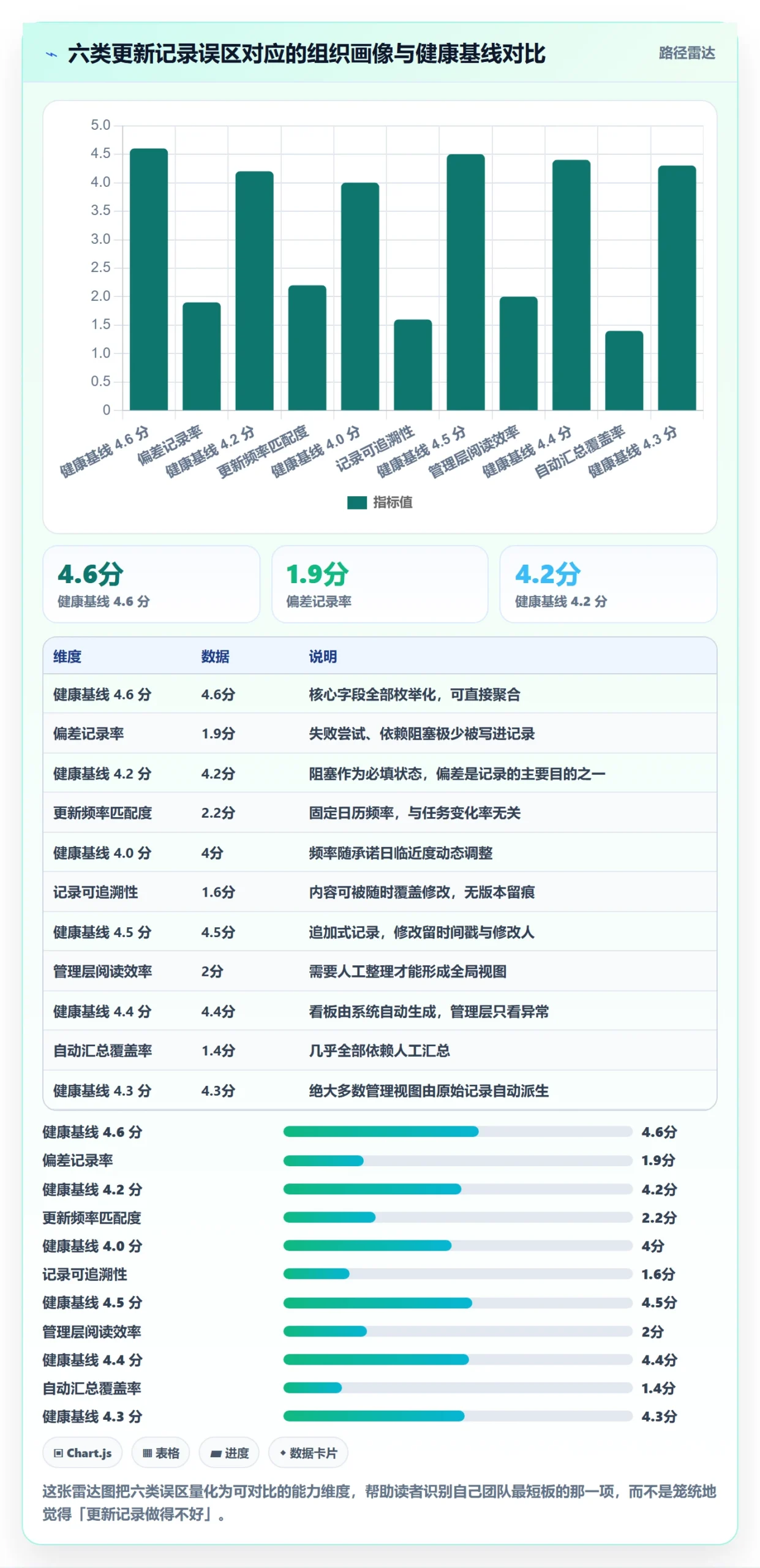The image size is (760, 1568).
Task: Click the 2.2分 value in the table
Action: point(218,813)
